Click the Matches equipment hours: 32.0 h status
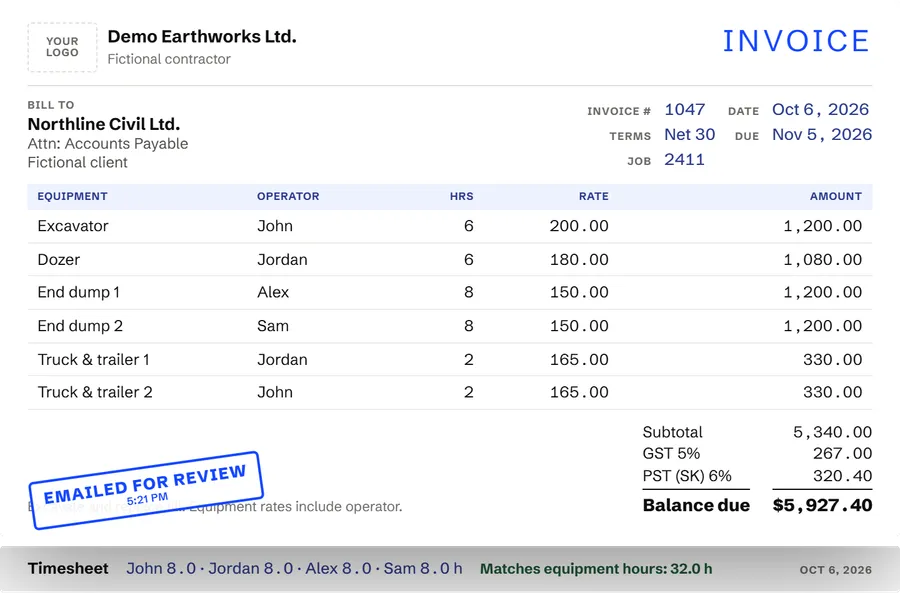The height and width of the screenshot is (593, 900). coord(596,569)
